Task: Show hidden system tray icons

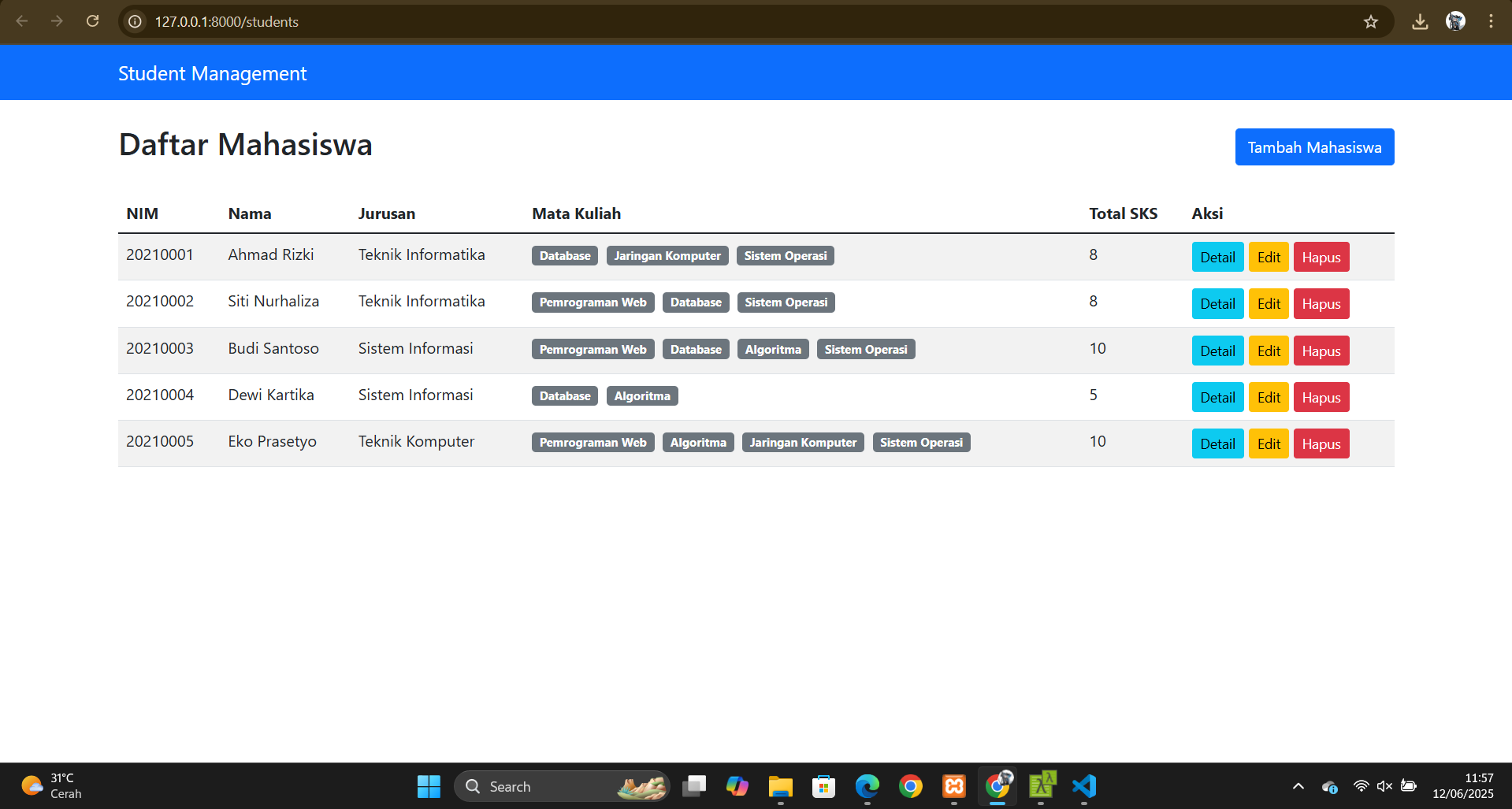Action: [1298, 786]
